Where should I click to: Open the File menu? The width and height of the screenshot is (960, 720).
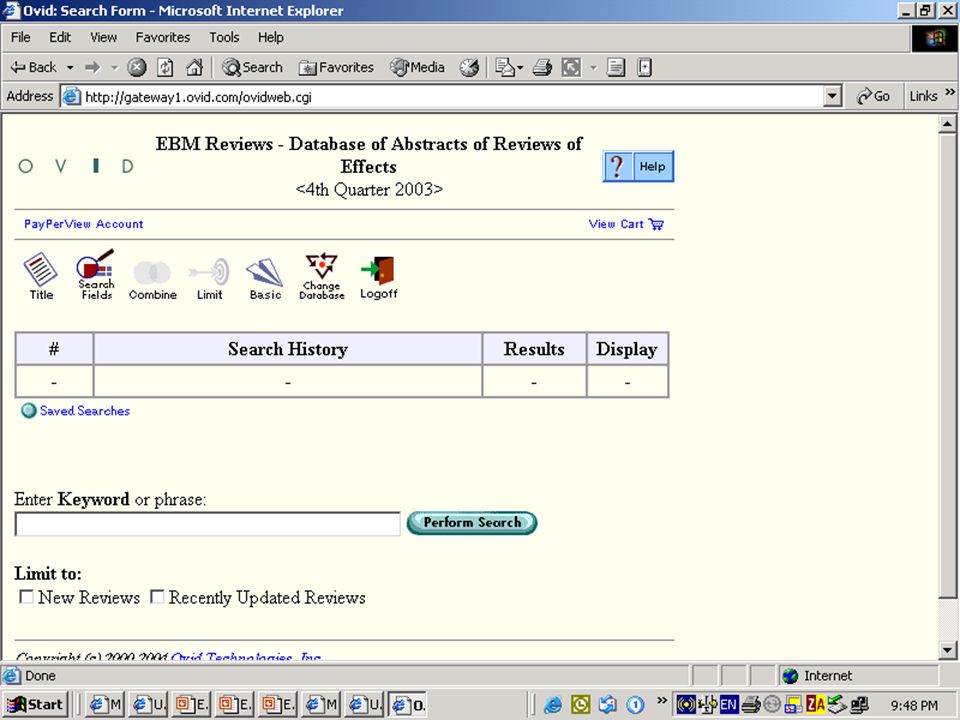21,37
